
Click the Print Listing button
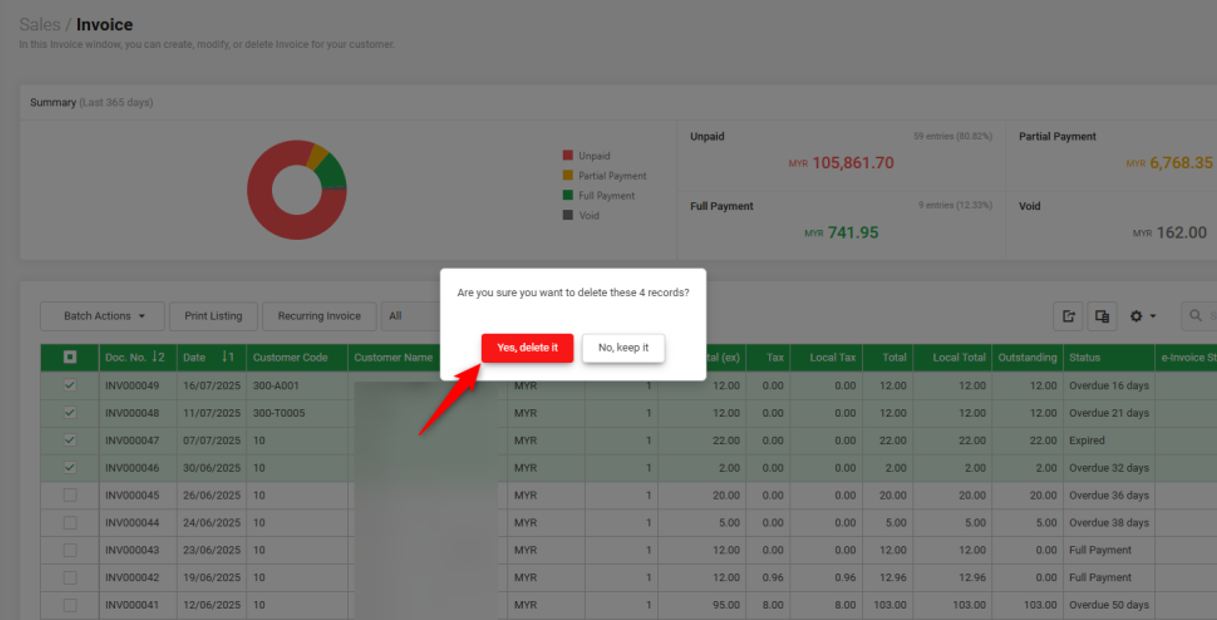point(213,316)
